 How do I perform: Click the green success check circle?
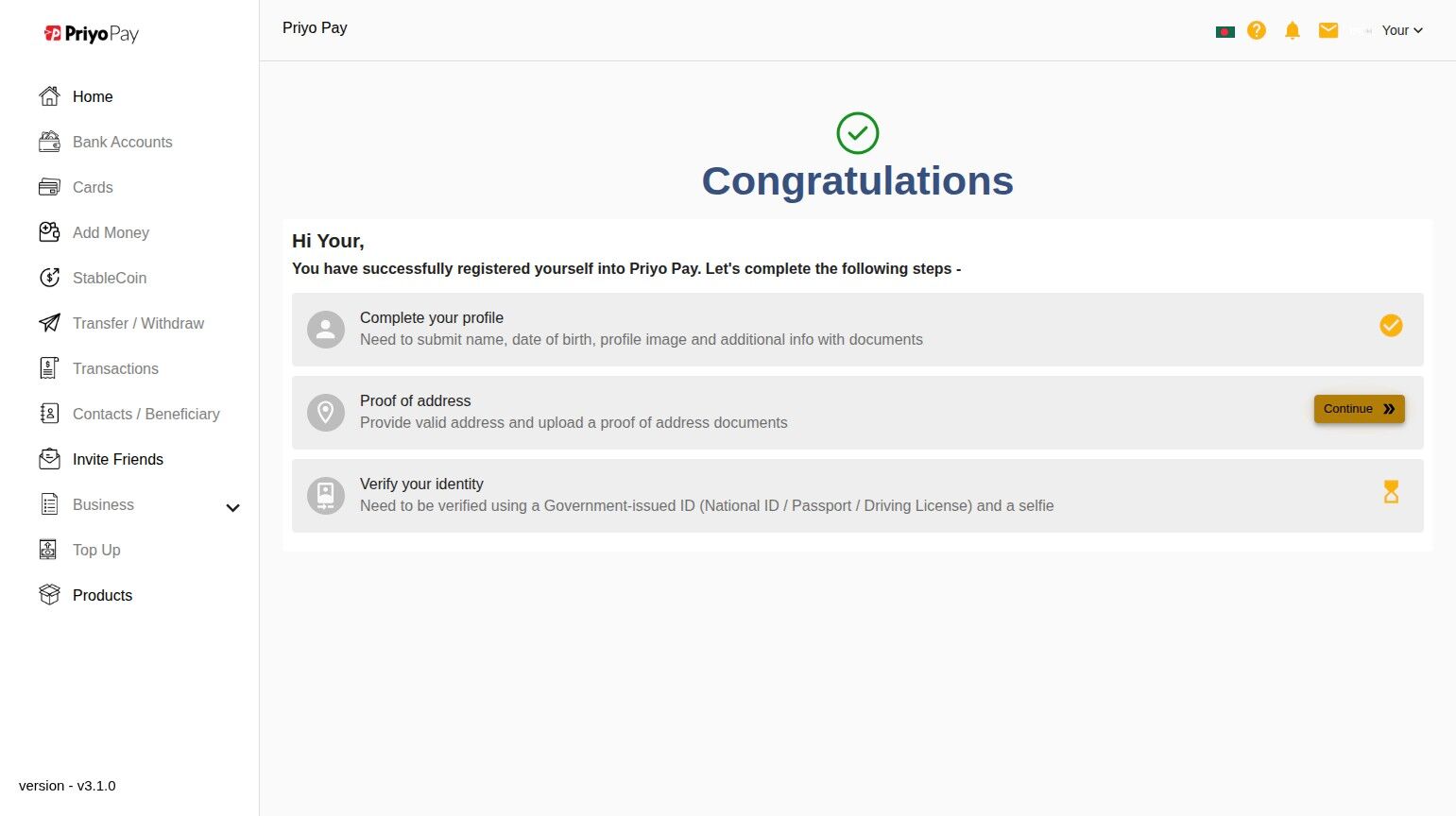point(857,133)
